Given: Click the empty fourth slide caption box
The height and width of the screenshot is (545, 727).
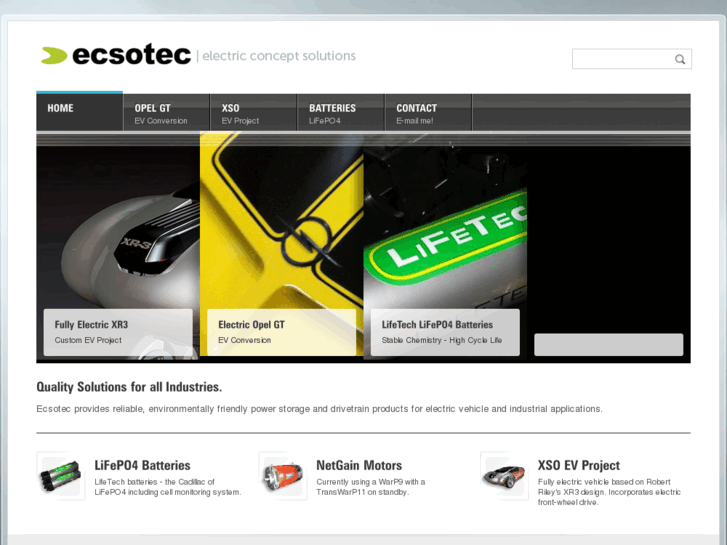Looking at the screenshot, I should (608, 345).
